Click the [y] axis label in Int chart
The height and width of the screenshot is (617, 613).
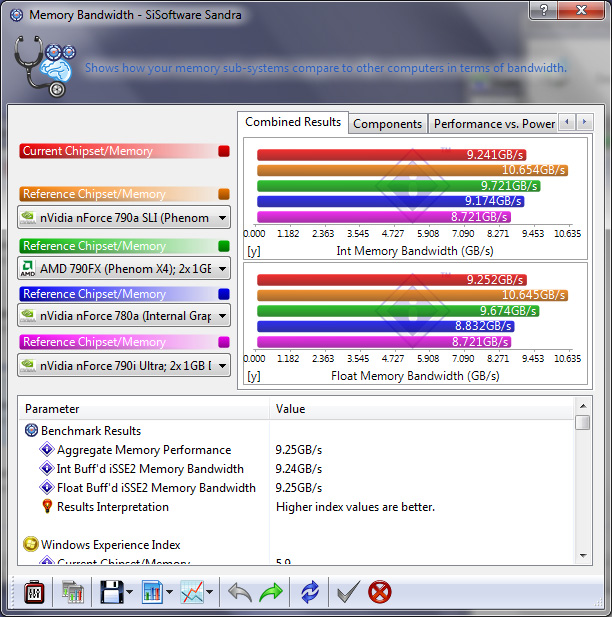pyautogui.click(x=254, y=251)
